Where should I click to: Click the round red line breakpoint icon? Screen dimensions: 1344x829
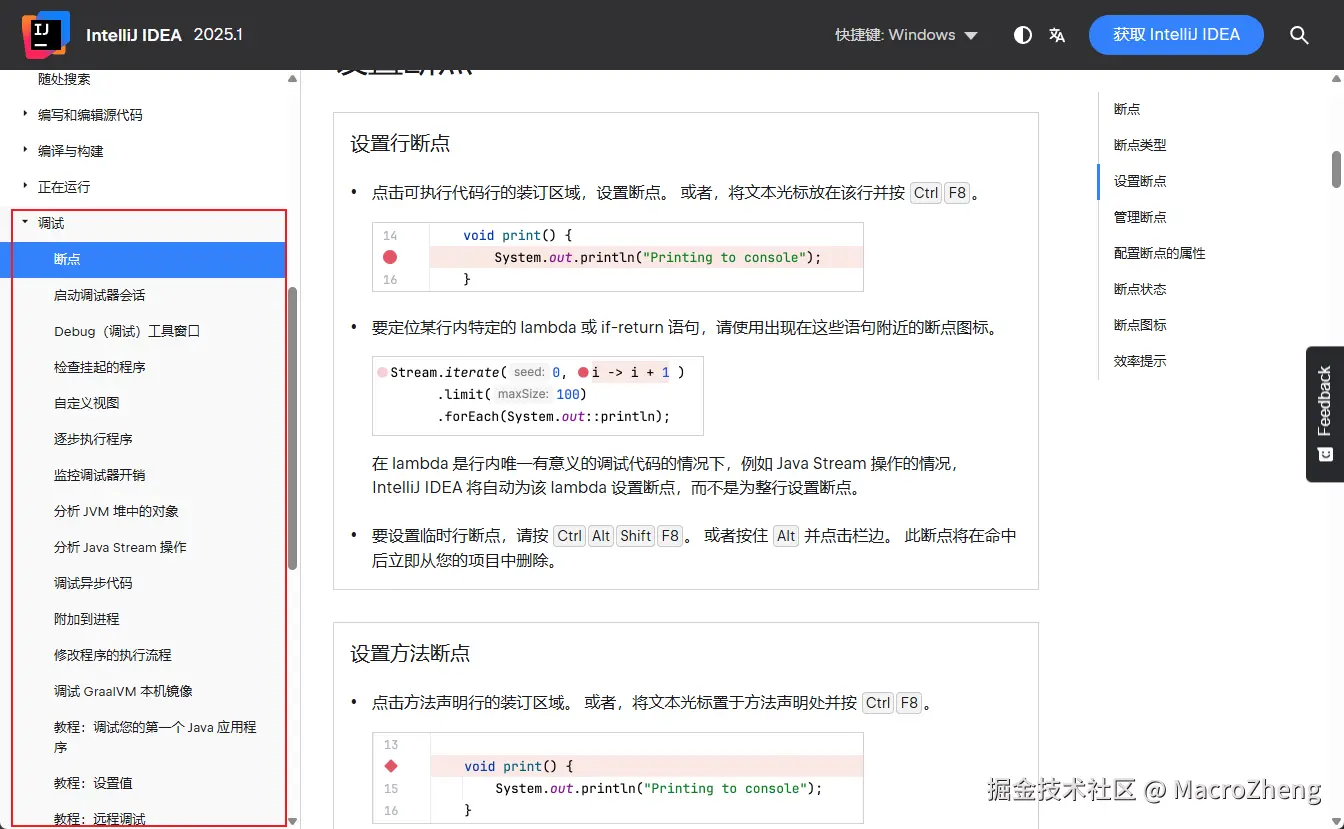pos(390,257)
